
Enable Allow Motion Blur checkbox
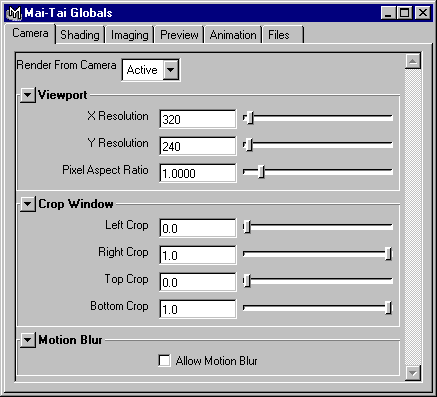pos(164,361)
